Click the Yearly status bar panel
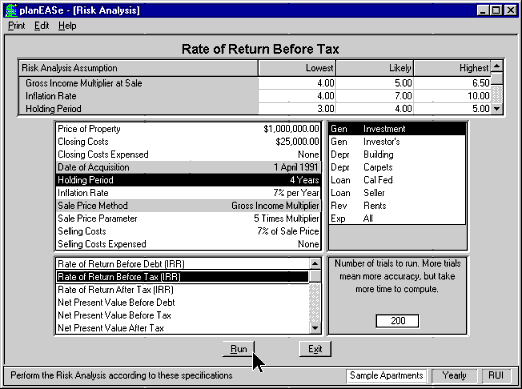 454,376
